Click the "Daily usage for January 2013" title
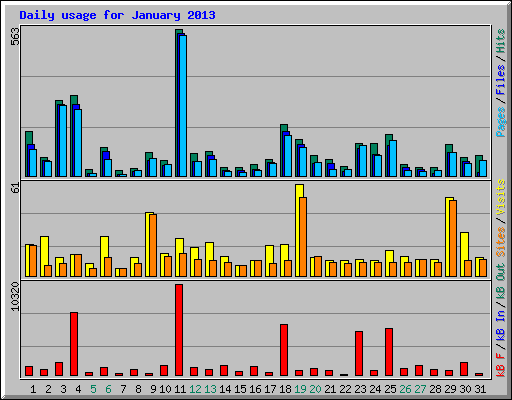The image size is (512, 400). click(x=117, y=15)
